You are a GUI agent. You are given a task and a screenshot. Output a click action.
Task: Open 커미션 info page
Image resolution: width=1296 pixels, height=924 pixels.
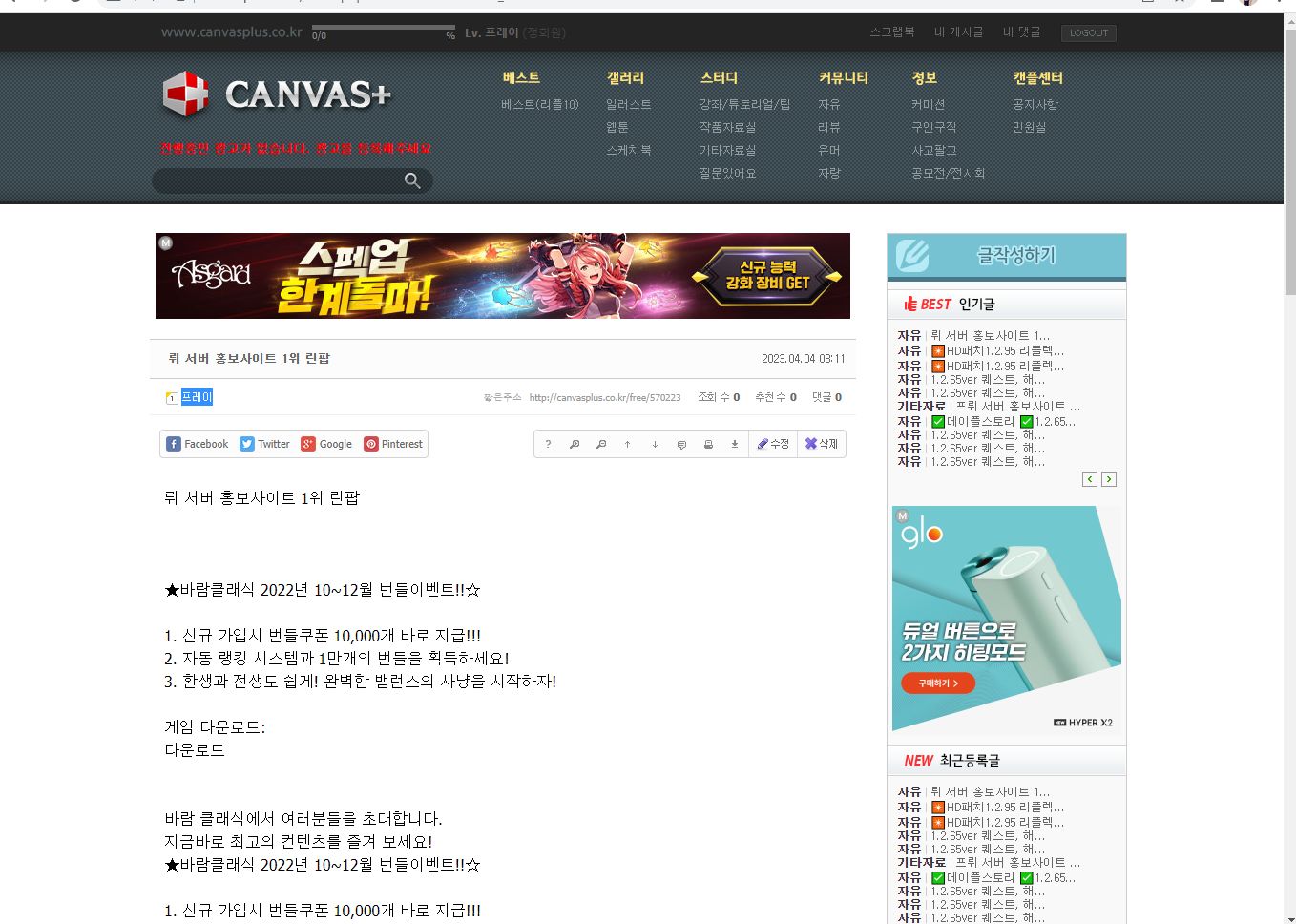(929, 105)
